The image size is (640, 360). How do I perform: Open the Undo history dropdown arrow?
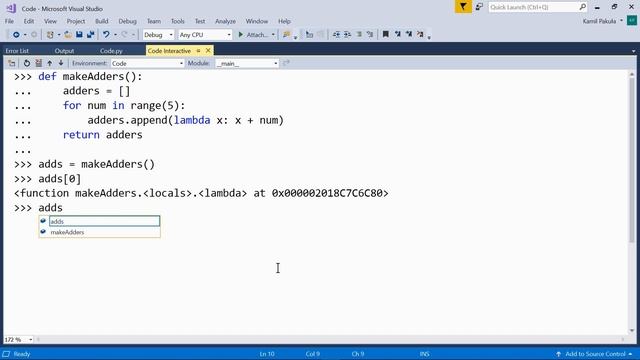[115, 35]
